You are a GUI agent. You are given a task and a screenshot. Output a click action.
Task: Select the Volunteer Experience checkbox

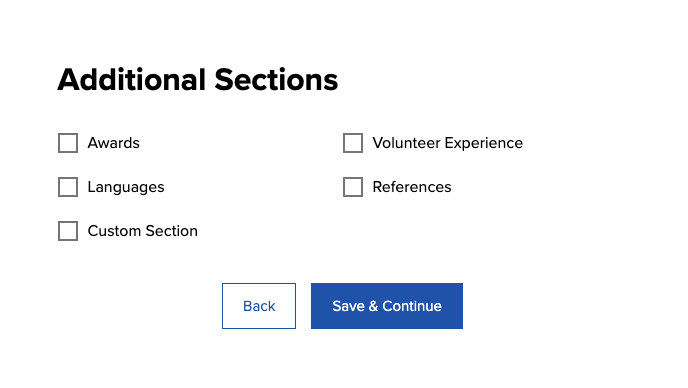tap(353, 143)
